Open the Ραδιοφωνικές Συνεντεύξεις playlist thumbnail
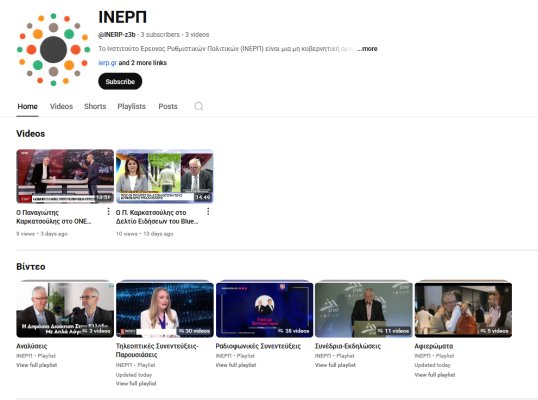Screen dimensions: 538x400 click(x=264, y=310)
